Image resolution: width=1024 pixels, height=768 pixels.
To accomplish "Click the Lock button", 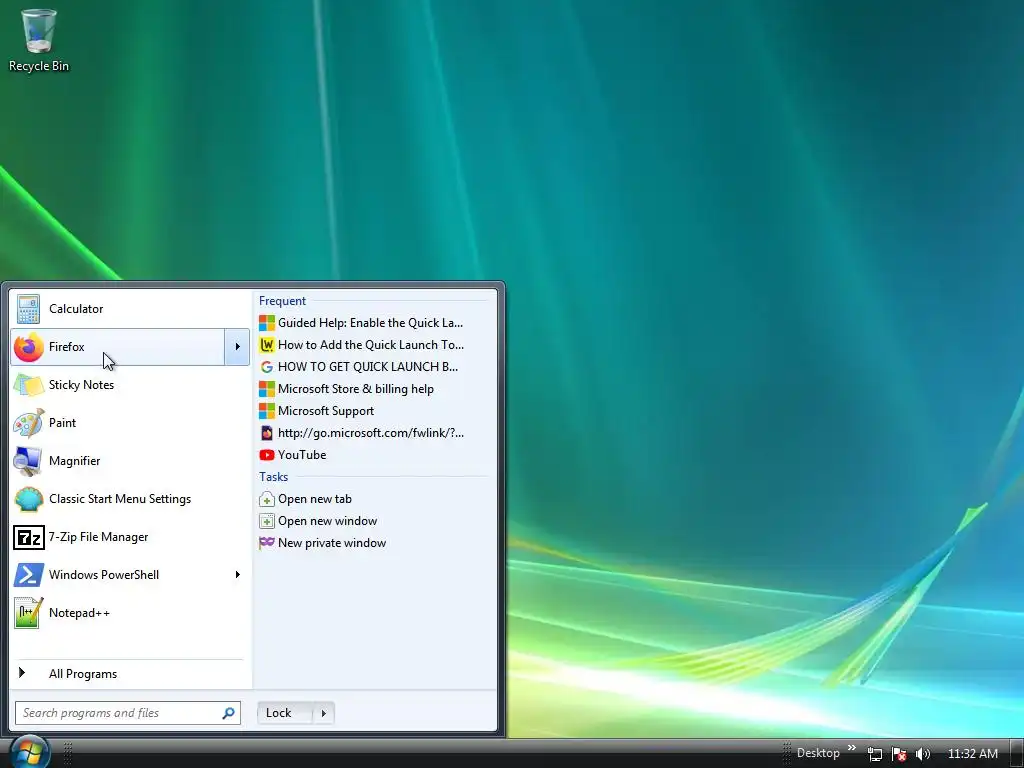I will pyautogui.click(x=286, y=713).
